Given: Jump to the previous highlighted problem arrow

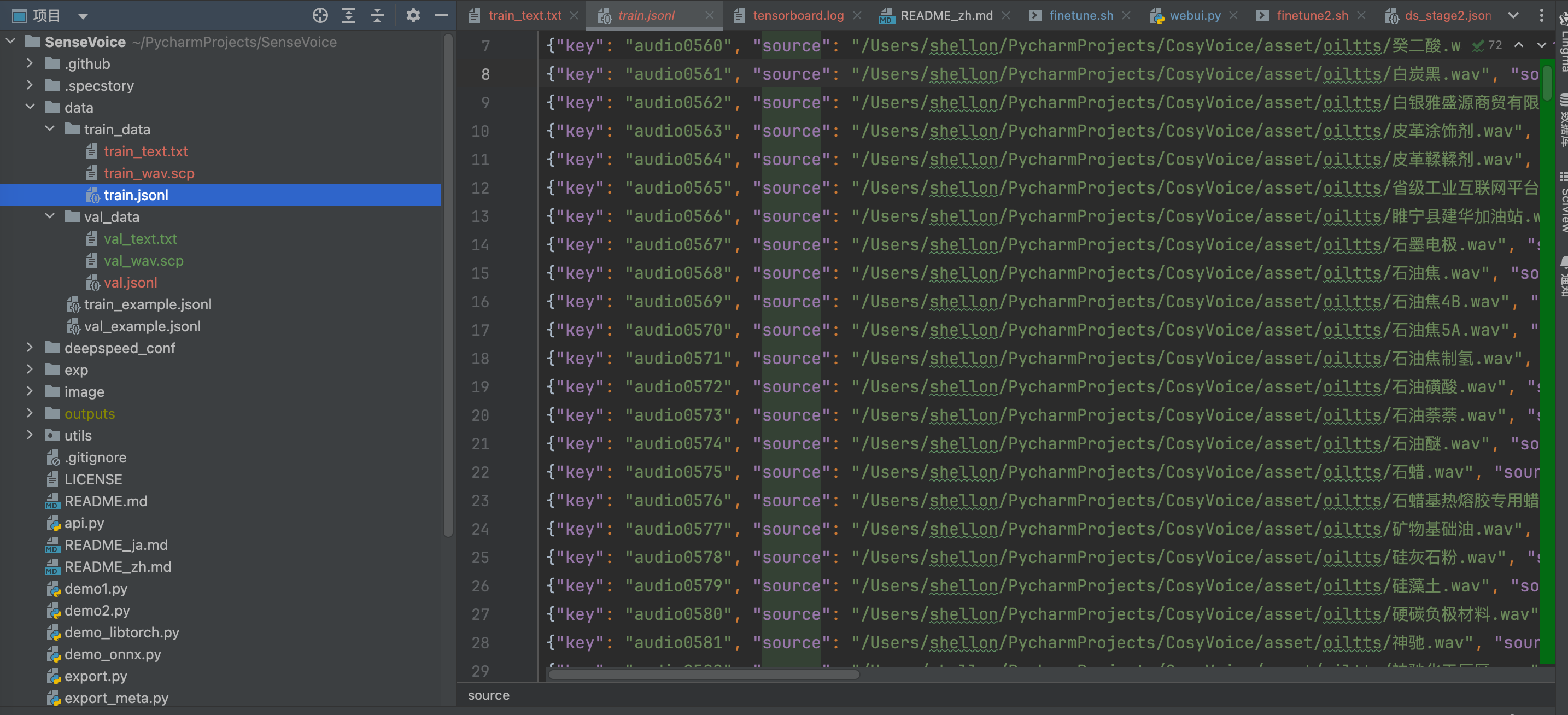Looking at the screenshot, I should [1519, 45].
